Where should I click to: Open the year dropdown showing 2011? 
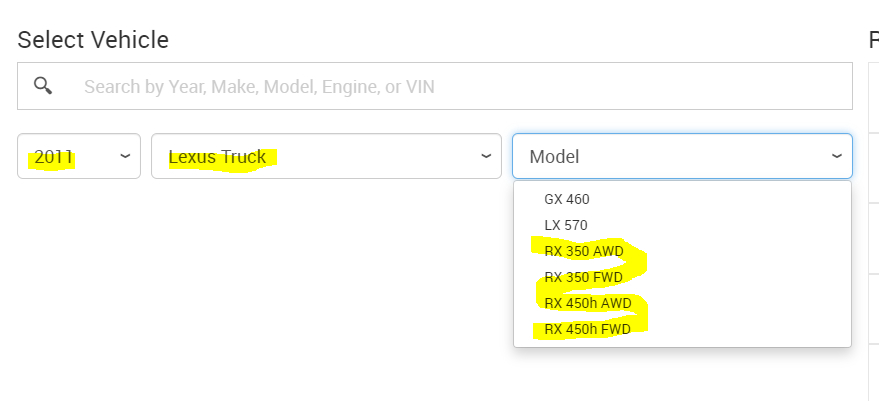coord(70,157)
